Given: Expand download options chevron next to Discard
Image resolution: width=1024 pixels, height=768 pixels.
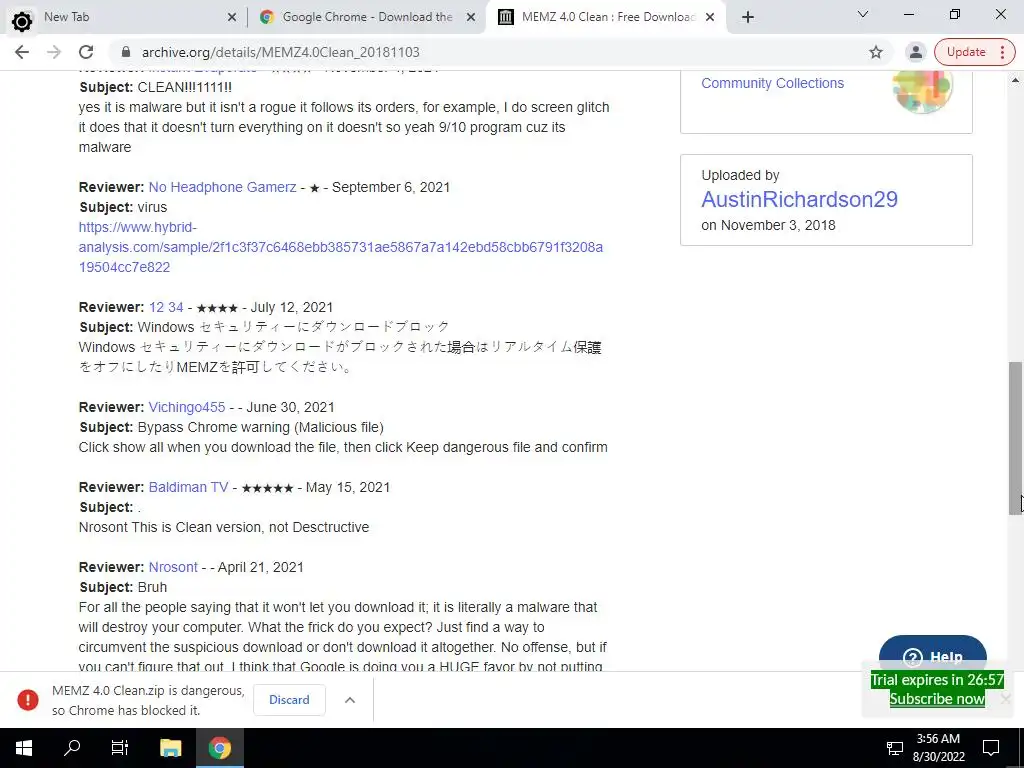Looking at the screenshot, I should pyautogui.click(x=350, y=700).
